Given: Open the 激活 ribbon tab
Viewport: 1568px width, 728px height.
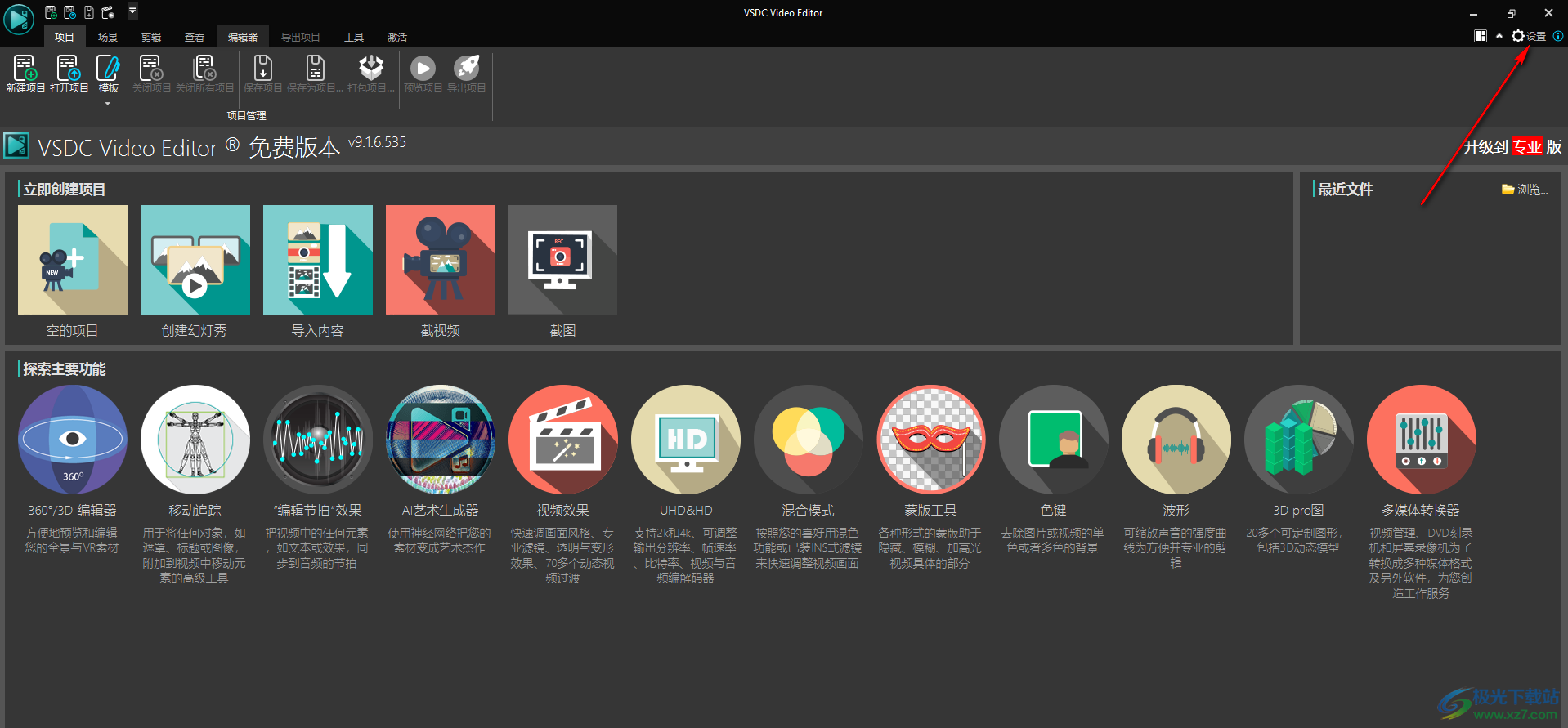Looking at the screenshot, I should [397, 37].
